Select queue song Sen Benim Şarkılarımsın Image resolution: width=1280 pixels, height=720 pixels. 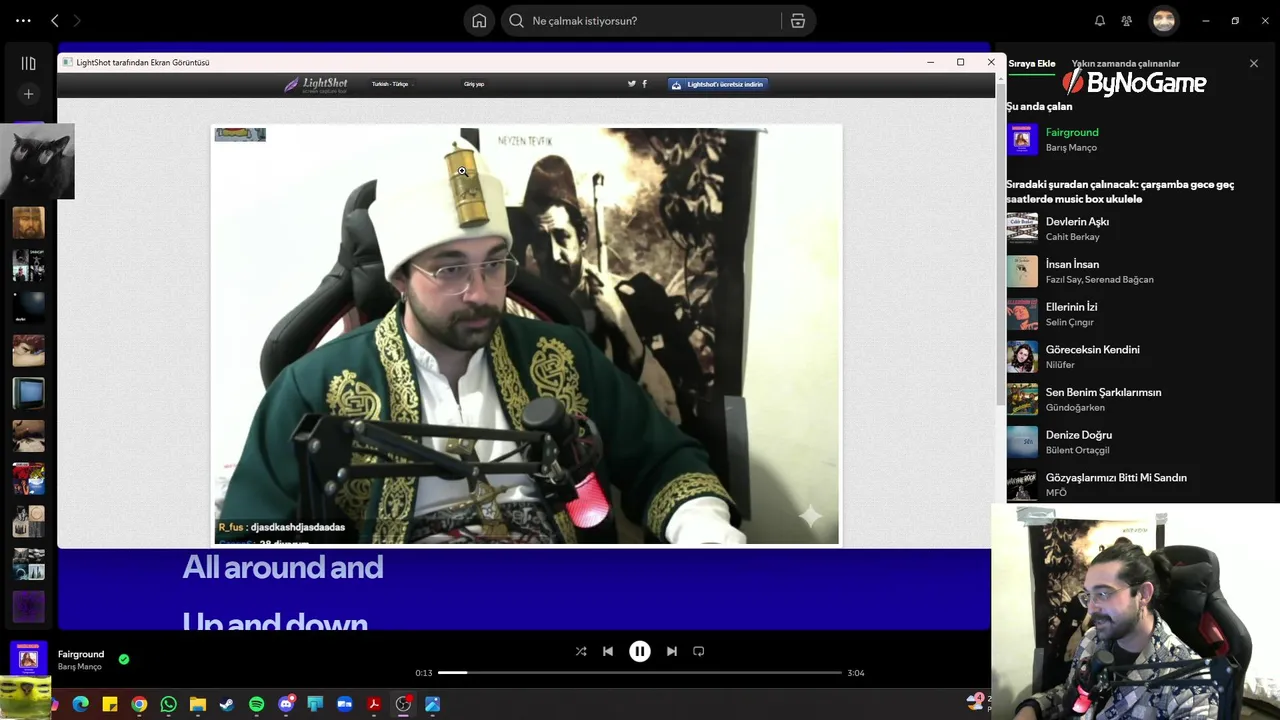click(1103, 392)
